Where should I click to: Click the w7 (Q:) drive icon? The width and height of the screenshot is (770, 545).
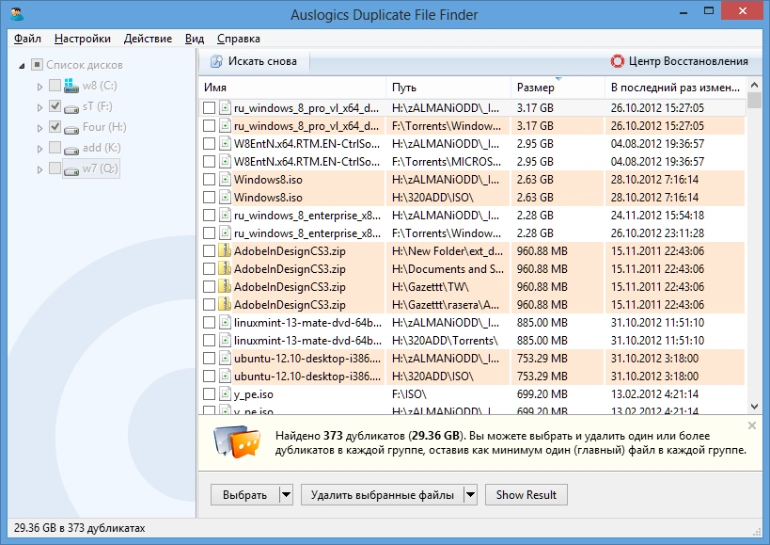pyautogui.click(x=72, y=169)
